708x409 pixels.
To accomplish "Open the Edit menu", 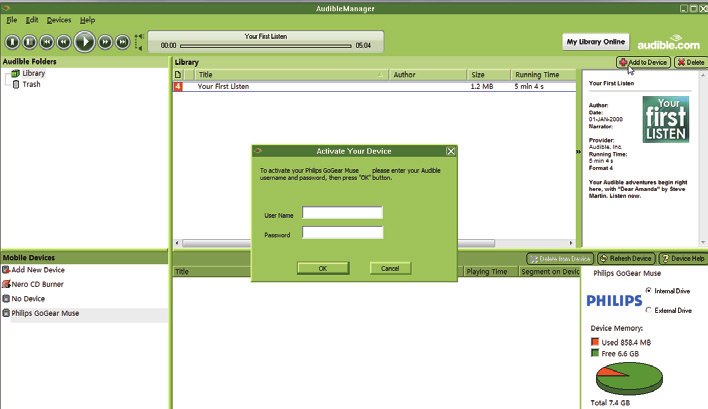I will click(32, 20).
